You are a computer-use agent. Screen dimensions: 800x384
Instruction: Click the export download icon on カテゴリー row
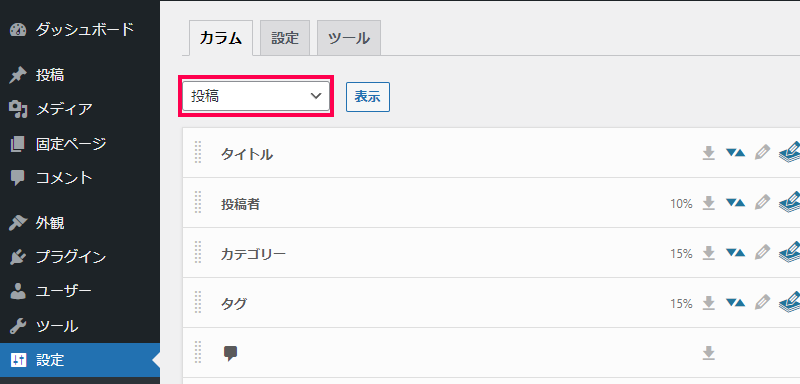pos(708,253)
